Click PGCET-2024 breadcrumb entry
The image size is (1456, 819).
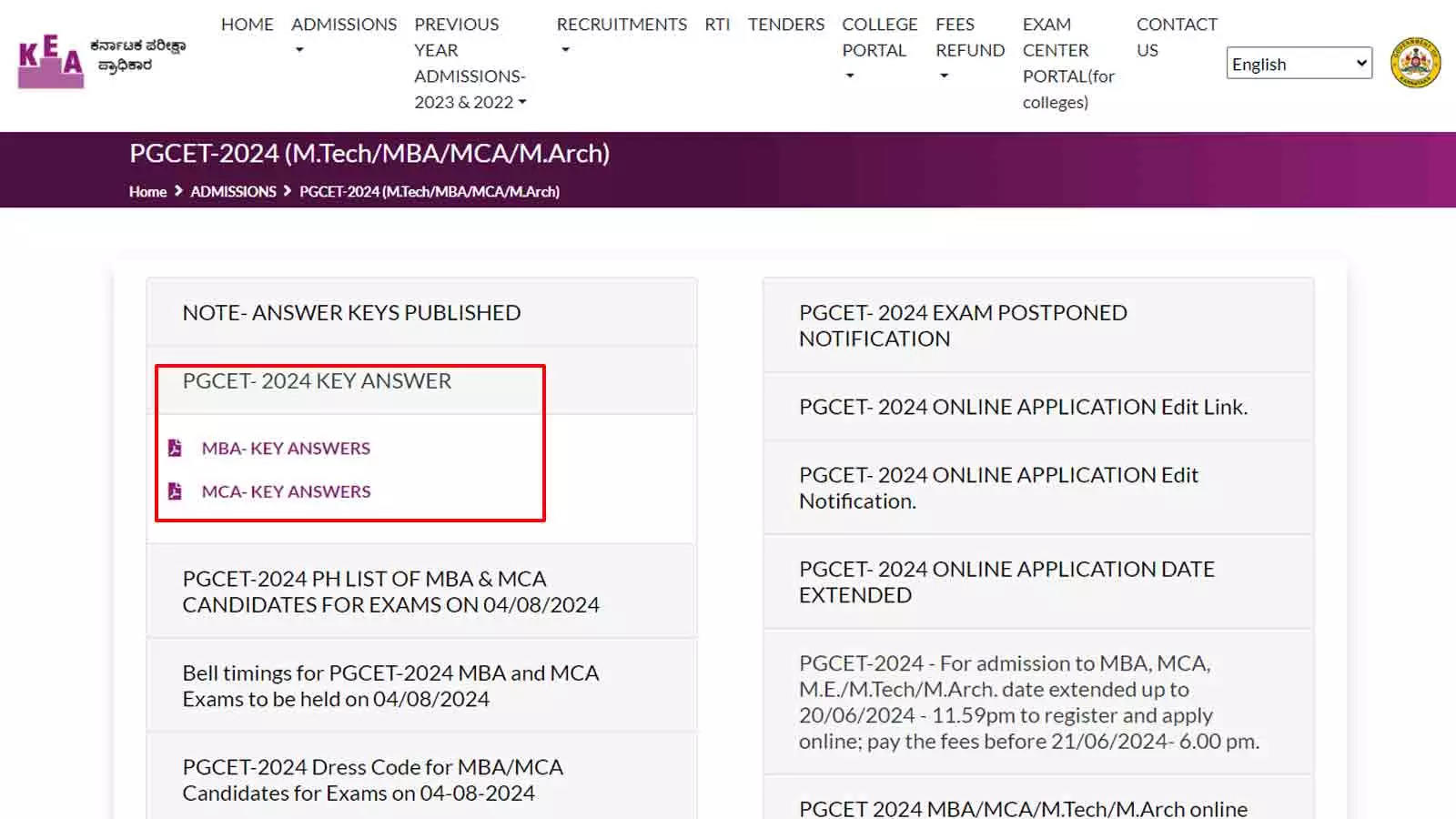tap(430, 192)
